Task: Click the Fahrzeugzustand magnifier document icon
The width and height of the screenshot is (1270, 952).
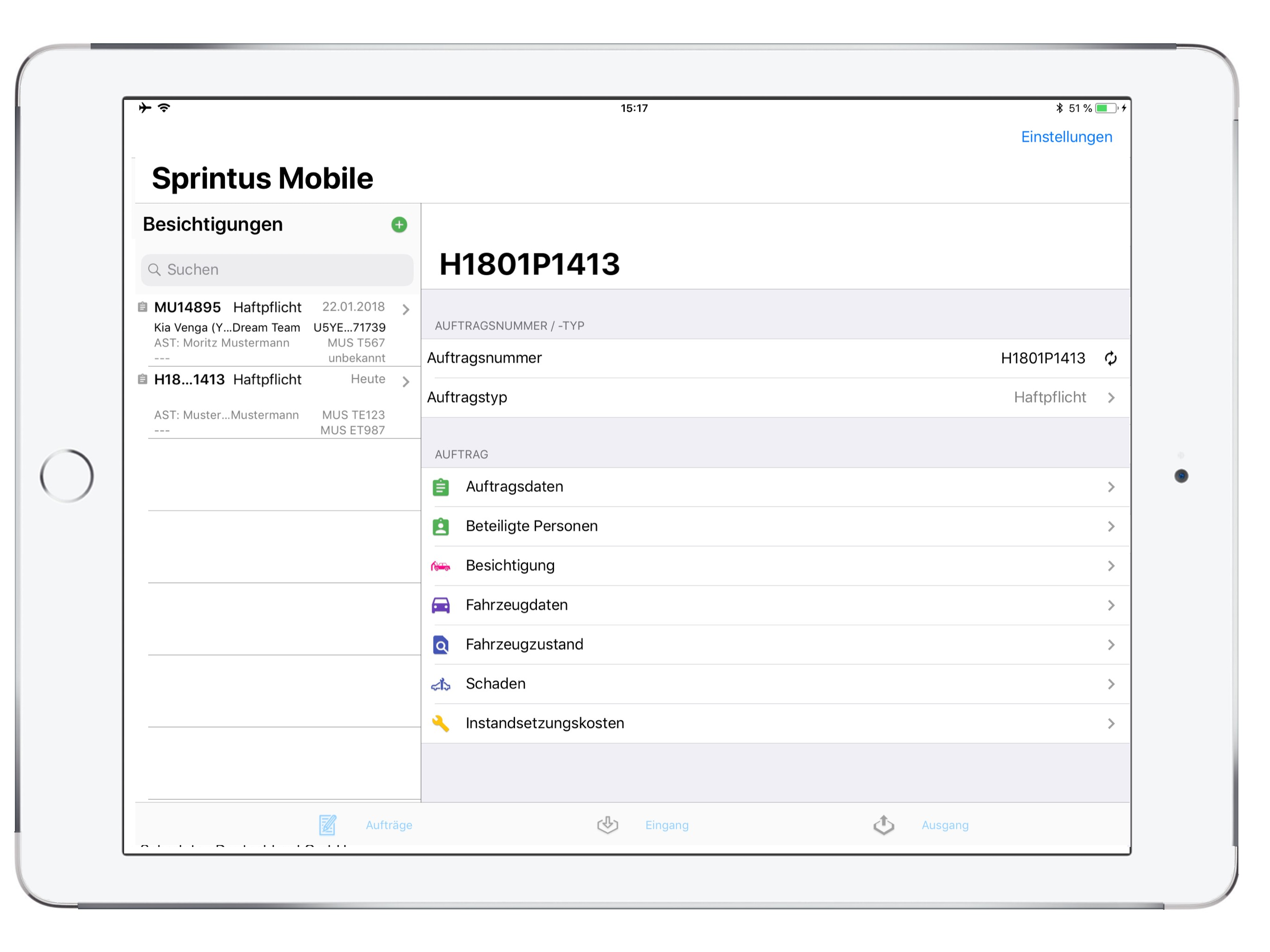Action: pyautogui.click(x=440, y=645)
